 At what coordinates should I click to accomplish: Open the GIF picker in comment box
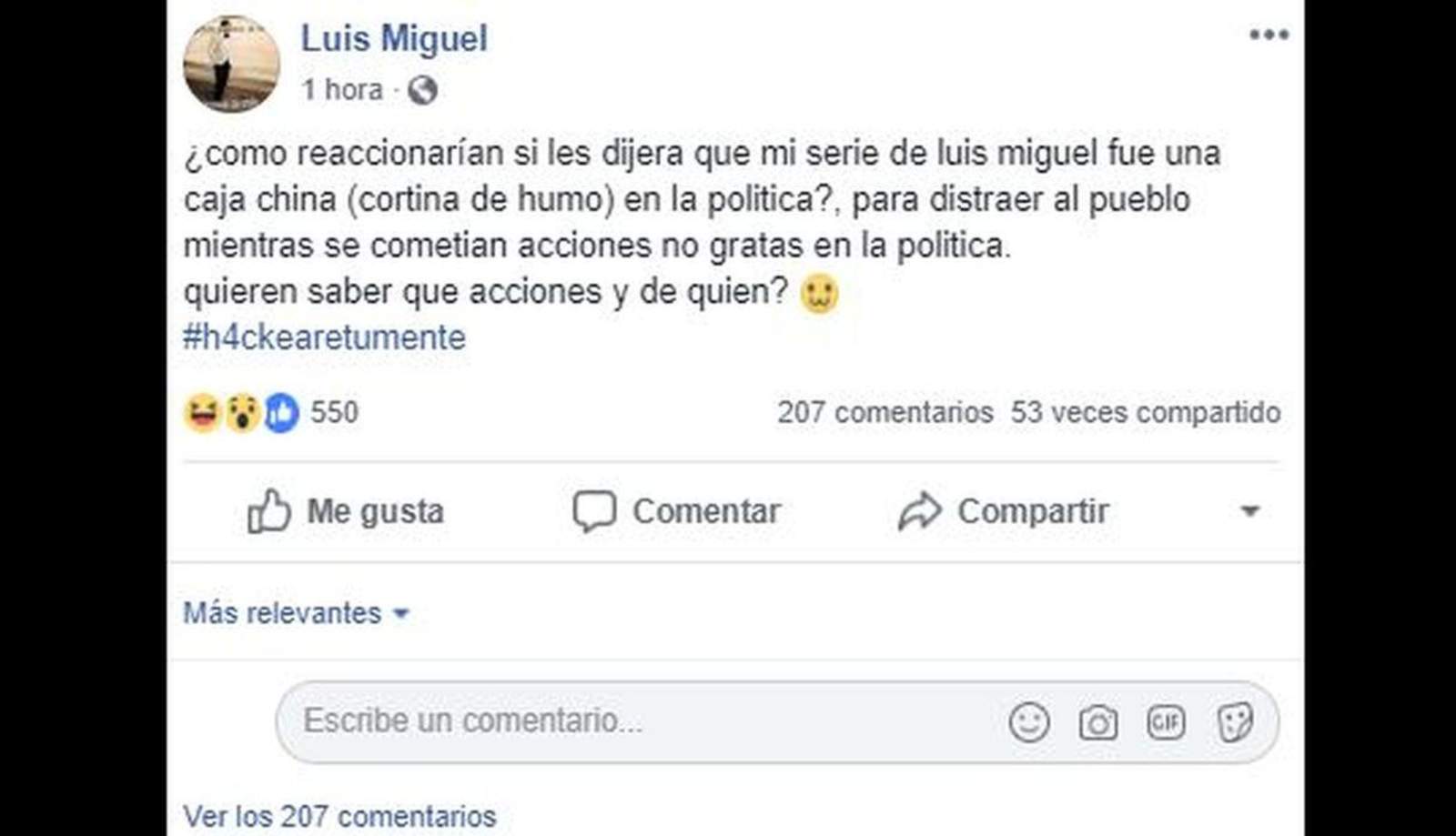coord(1166,722)
